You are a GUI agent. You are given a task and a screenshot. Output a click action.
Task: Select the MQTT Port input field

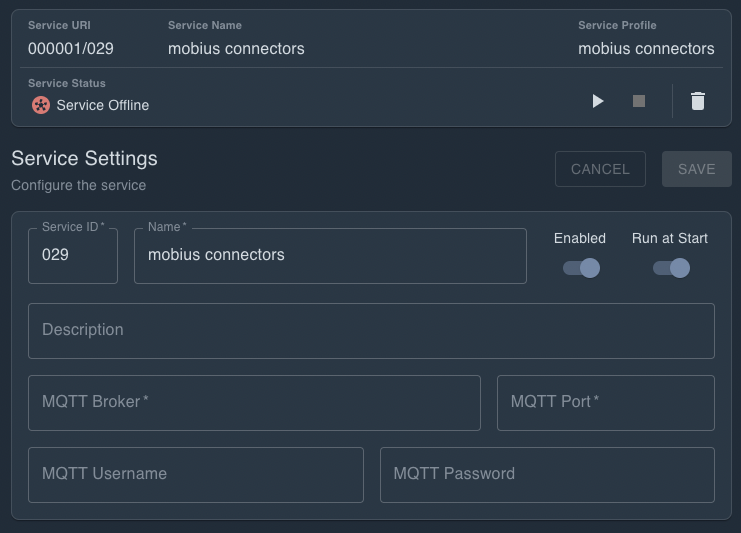605,403
